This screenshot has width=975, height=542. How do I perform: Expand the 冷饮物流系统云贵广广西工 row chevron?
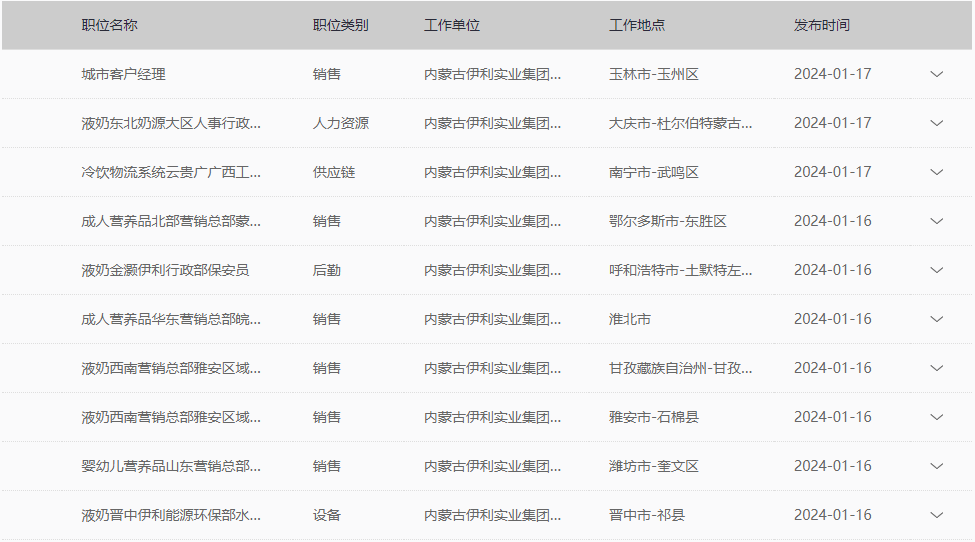click(x=936, y=172)
